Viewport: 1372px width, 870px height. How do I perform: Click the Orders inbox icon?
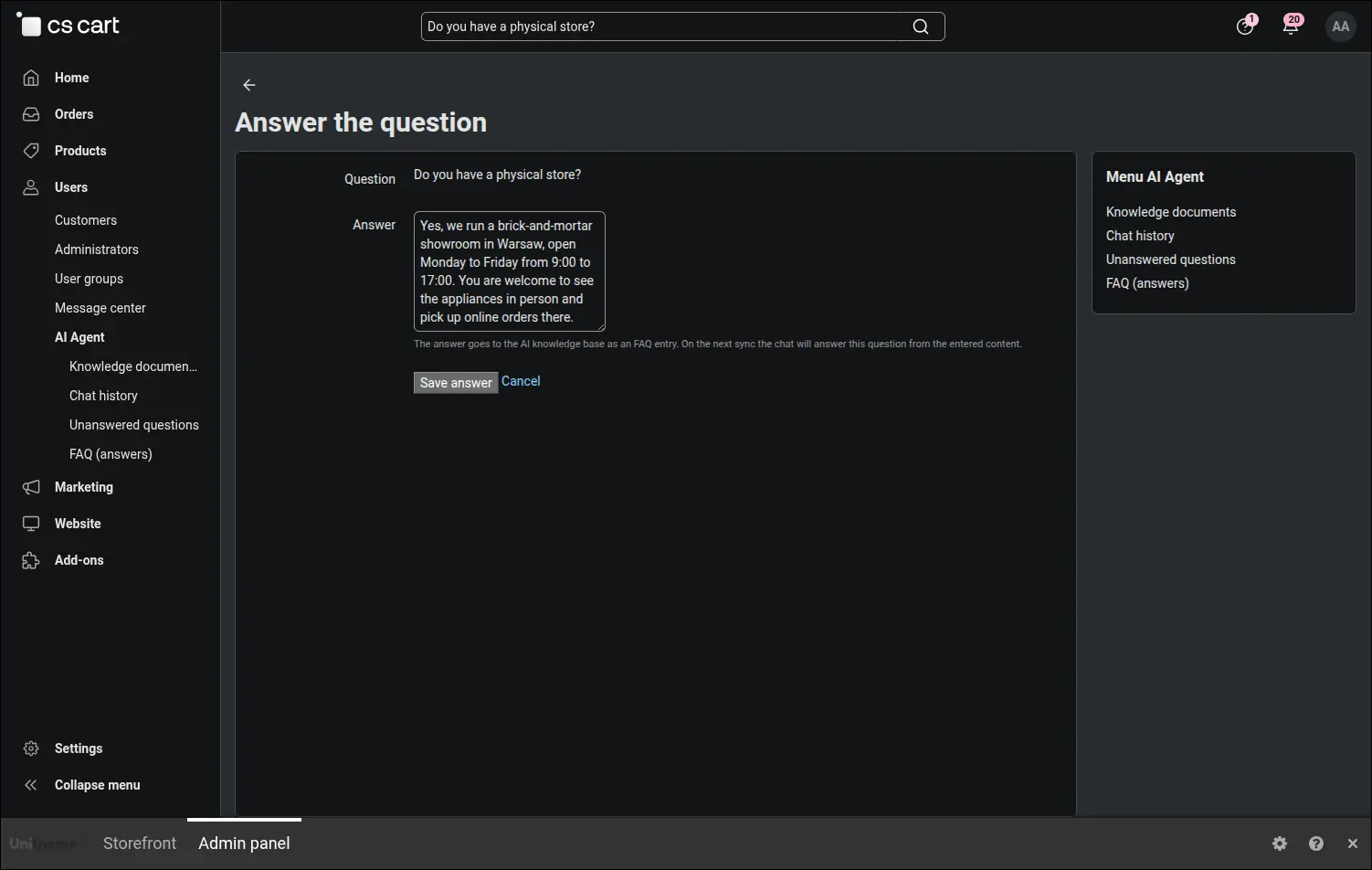(x=31, y=114)
